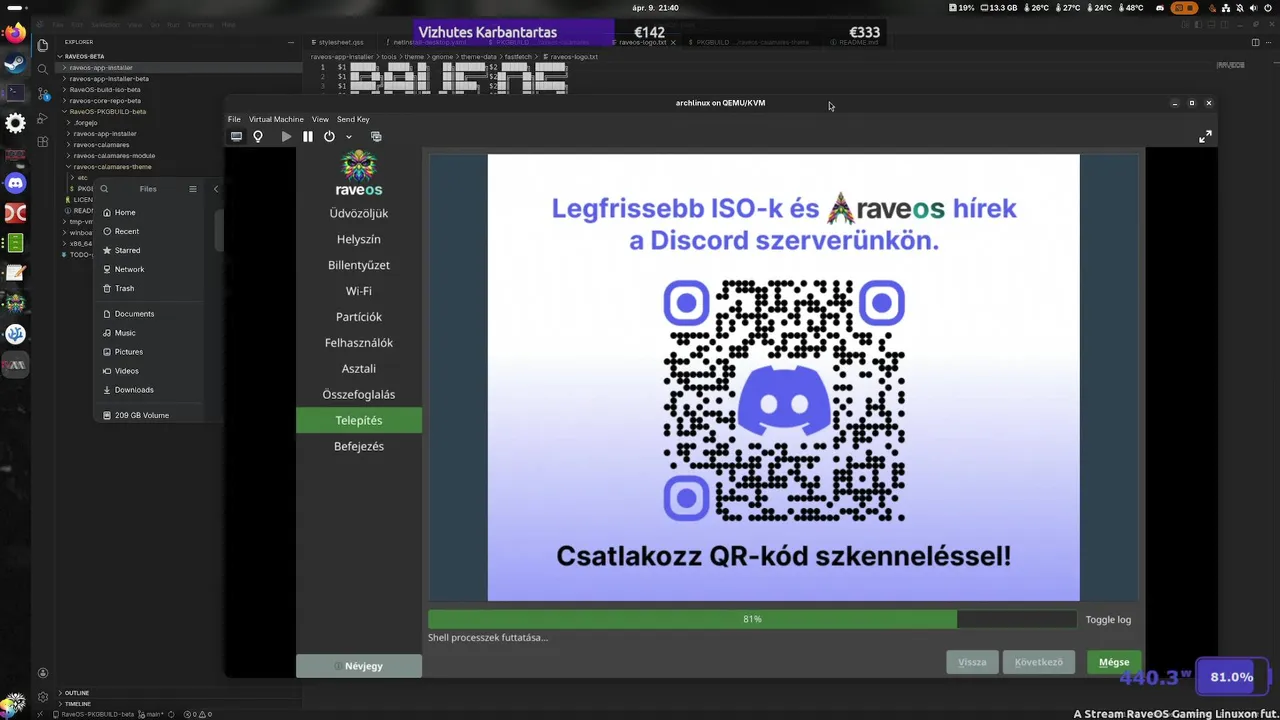Click main* branch in status bar
This screenshot has height=720, width=1280.
[x=151, y=714]
